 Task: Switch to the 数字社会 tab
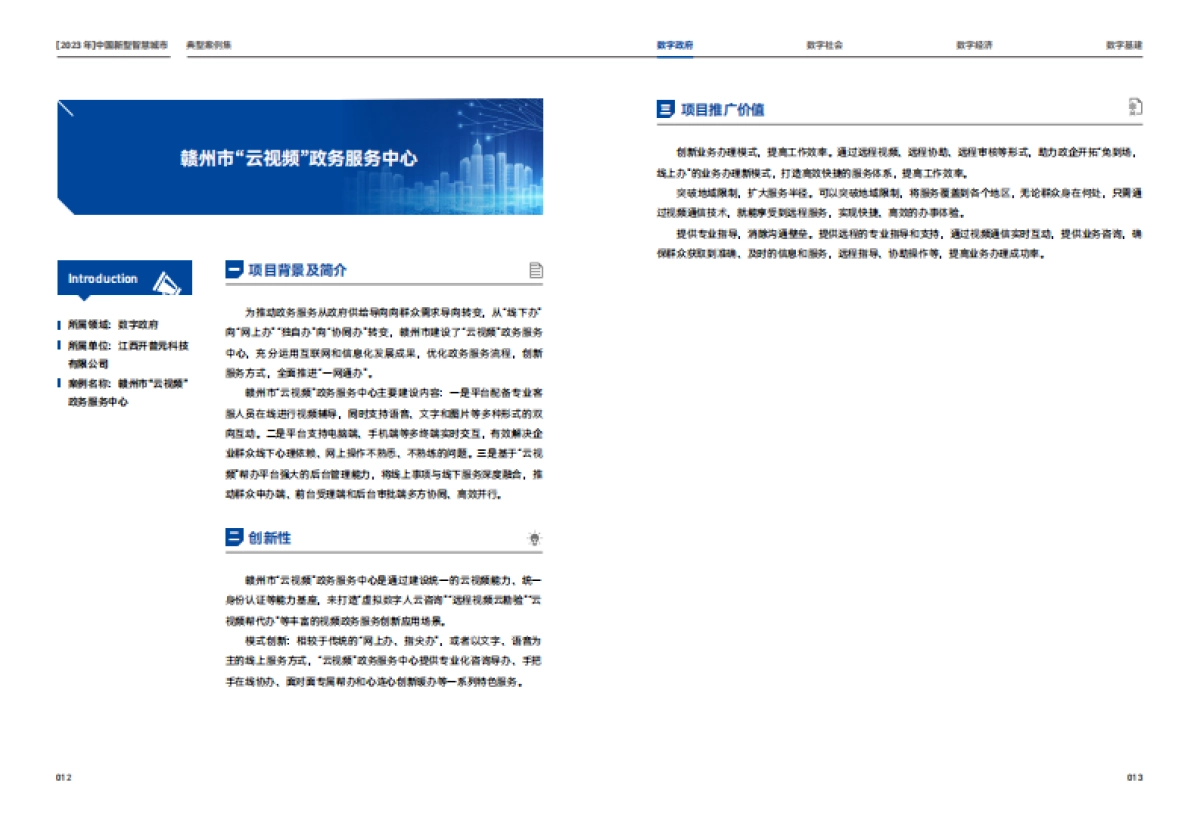point(826,43)
